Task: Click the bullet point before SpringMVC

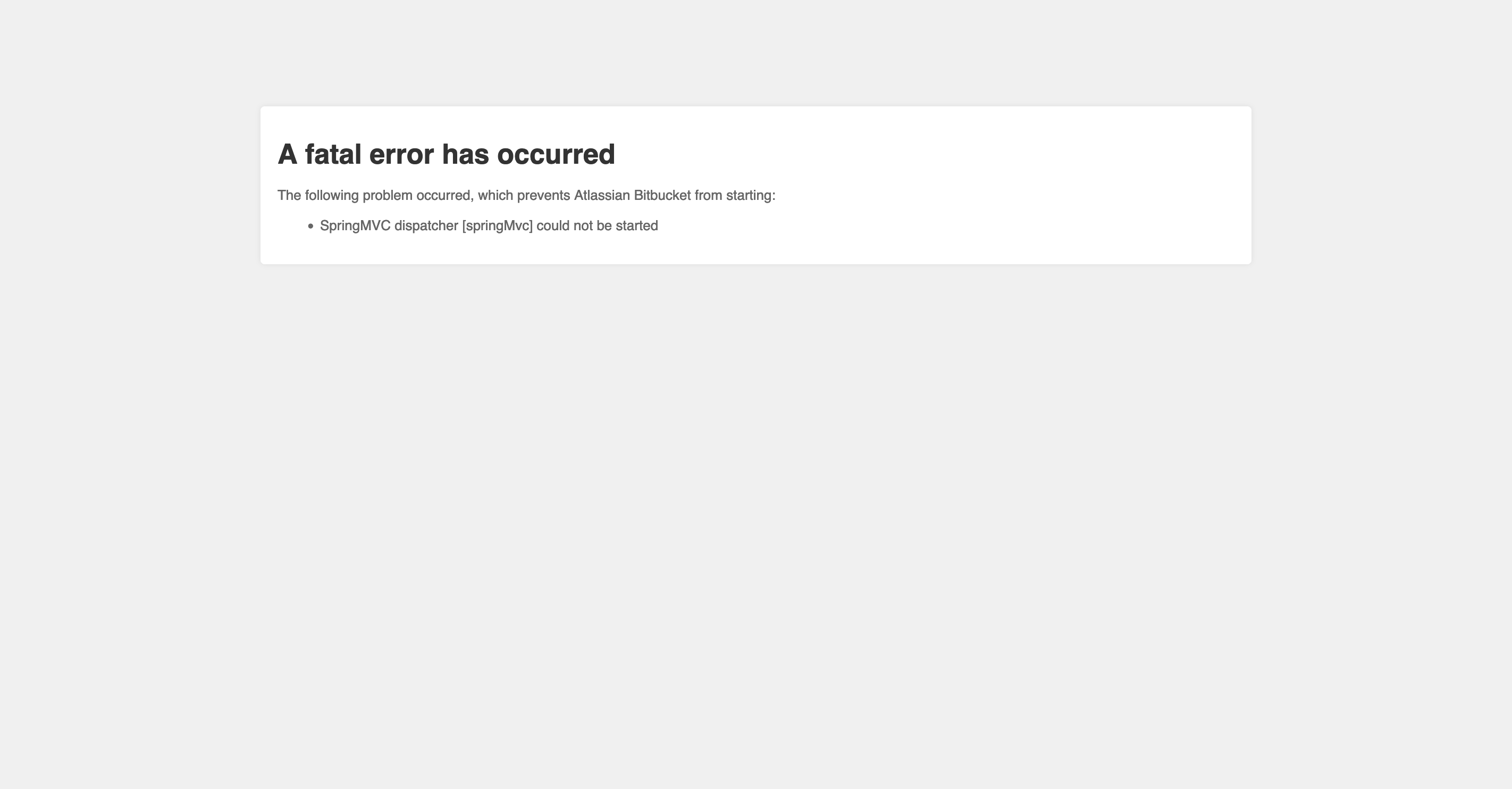Action: tap(310, 226)
